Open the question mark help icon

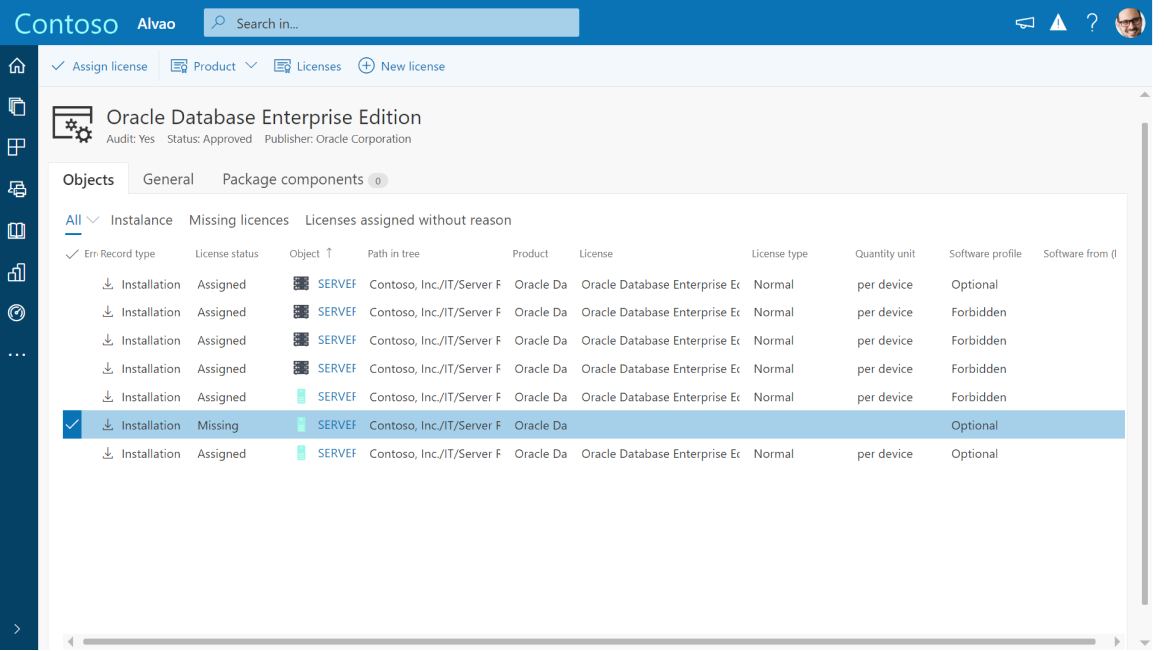pyautogui.click(x=1092, y=23)
